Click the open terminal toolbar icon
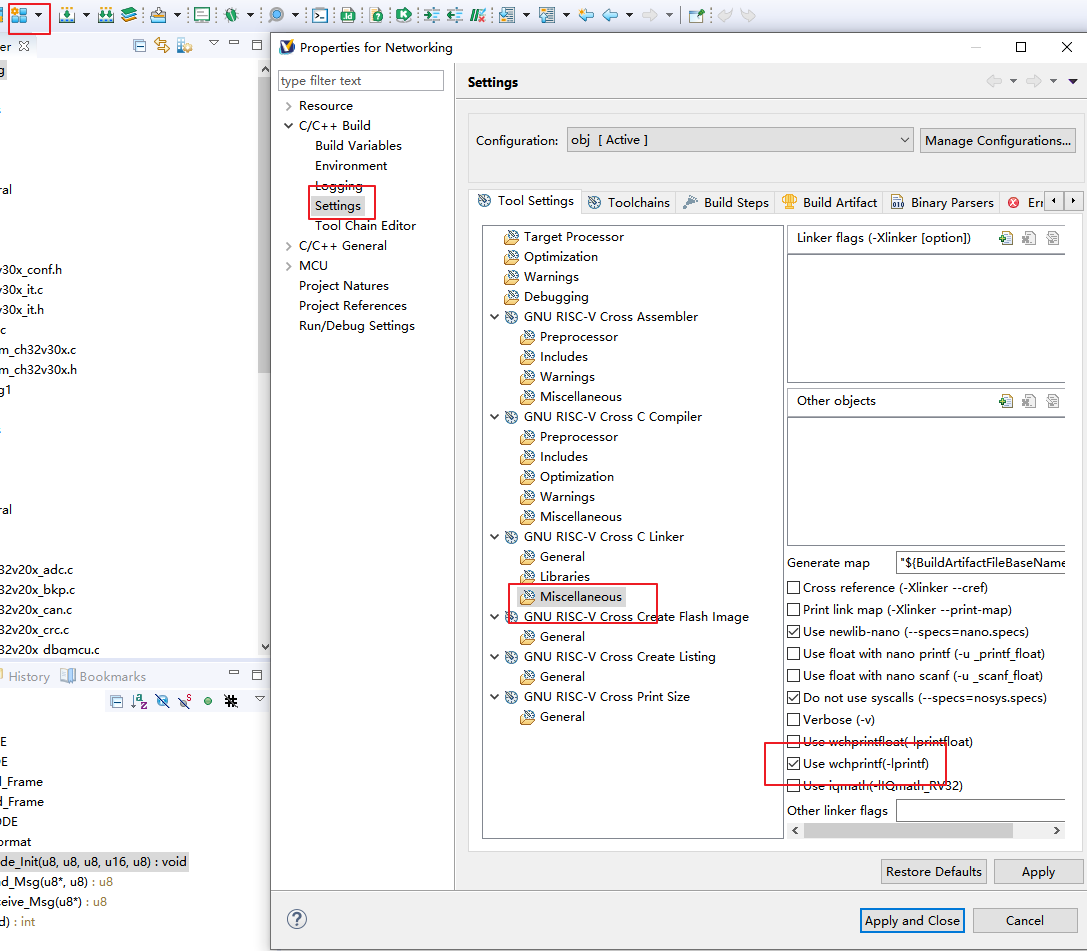Viewport: 1087px width, 951px height. click(x=320, y=15)
